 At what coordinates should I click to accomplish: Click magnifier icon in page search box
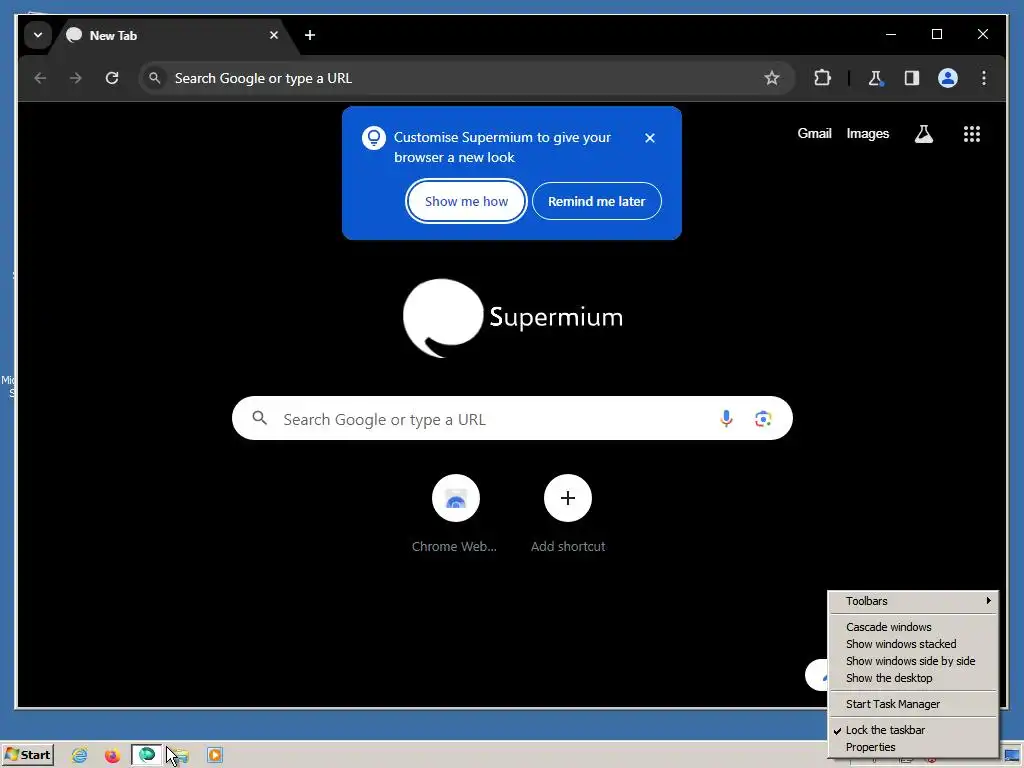coord(259,418)
